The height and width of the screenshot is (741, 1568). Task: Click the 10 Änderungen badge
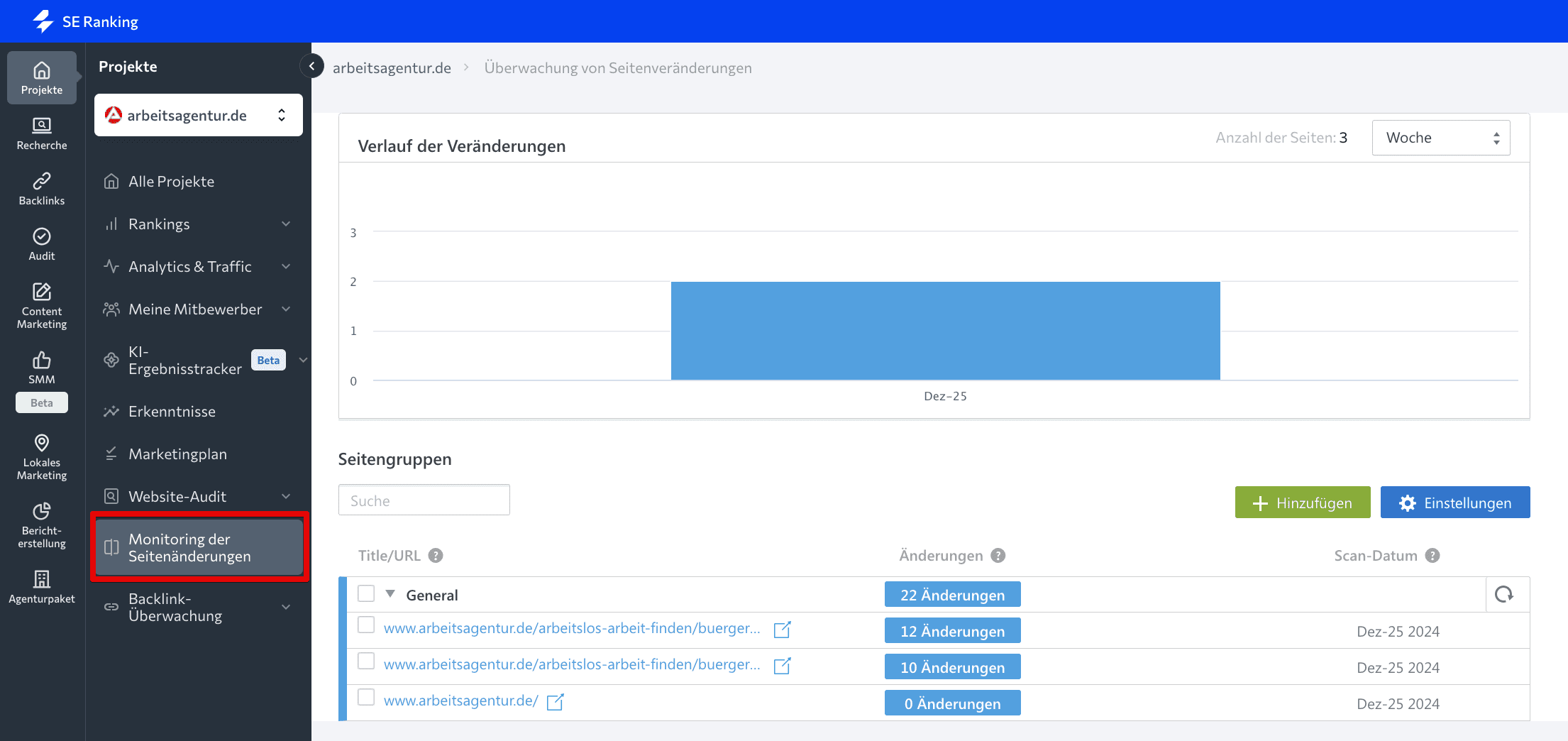(x=952, y=667)
